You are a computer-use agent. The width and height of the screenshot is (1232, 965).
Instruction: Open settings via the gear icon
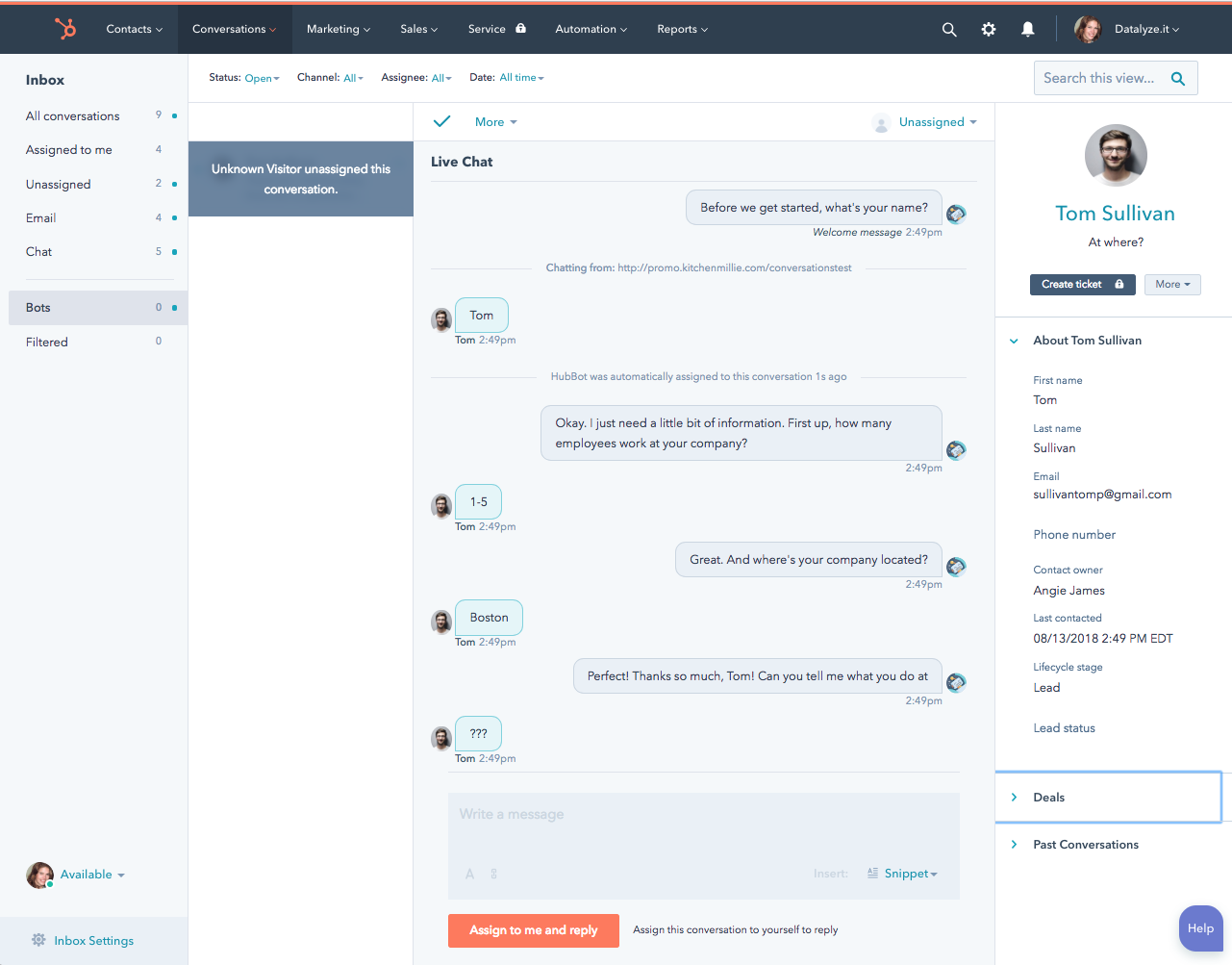(989, 30)
